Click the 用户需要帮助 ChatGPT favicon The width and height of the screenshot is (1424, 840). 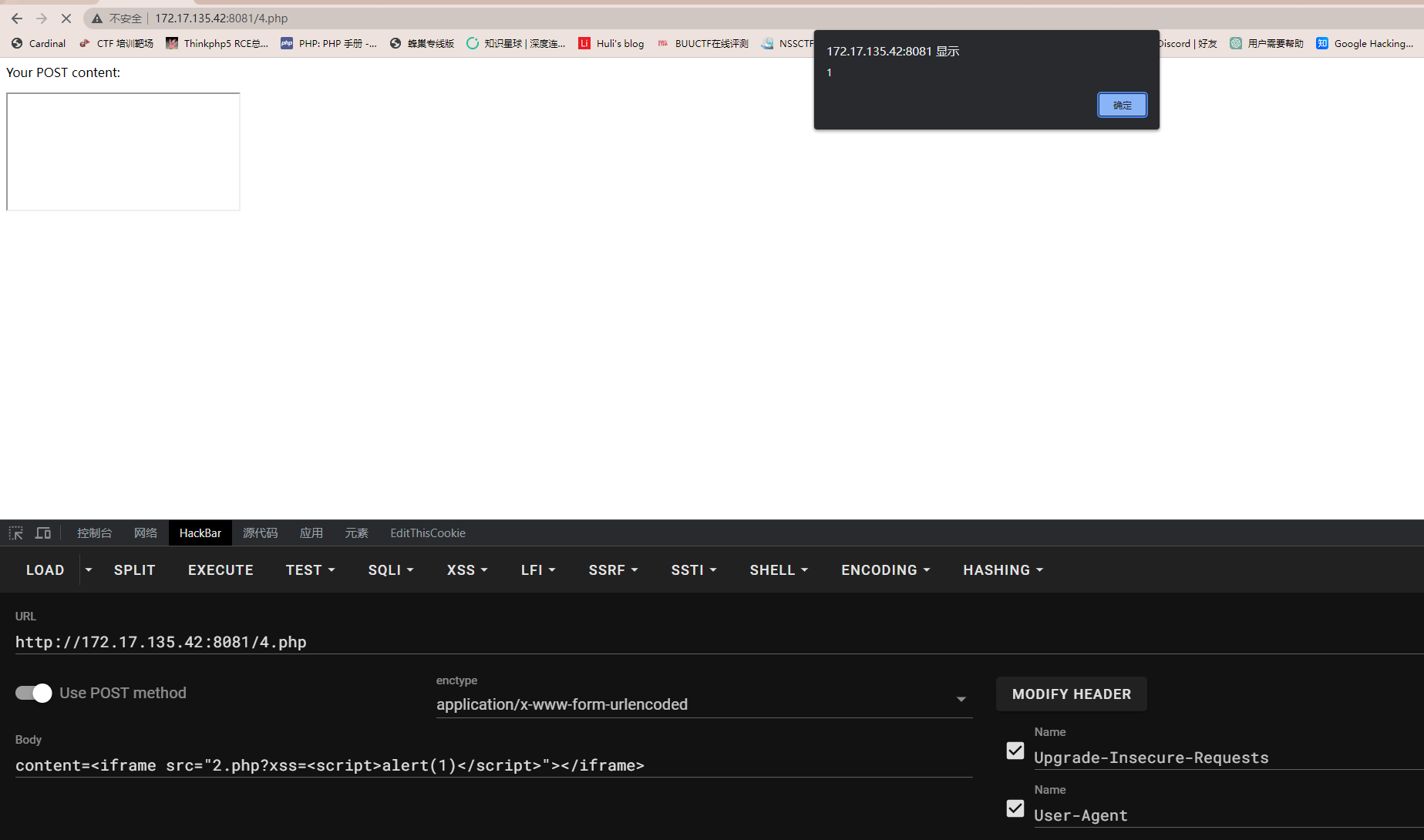[x=1236, y=44]
